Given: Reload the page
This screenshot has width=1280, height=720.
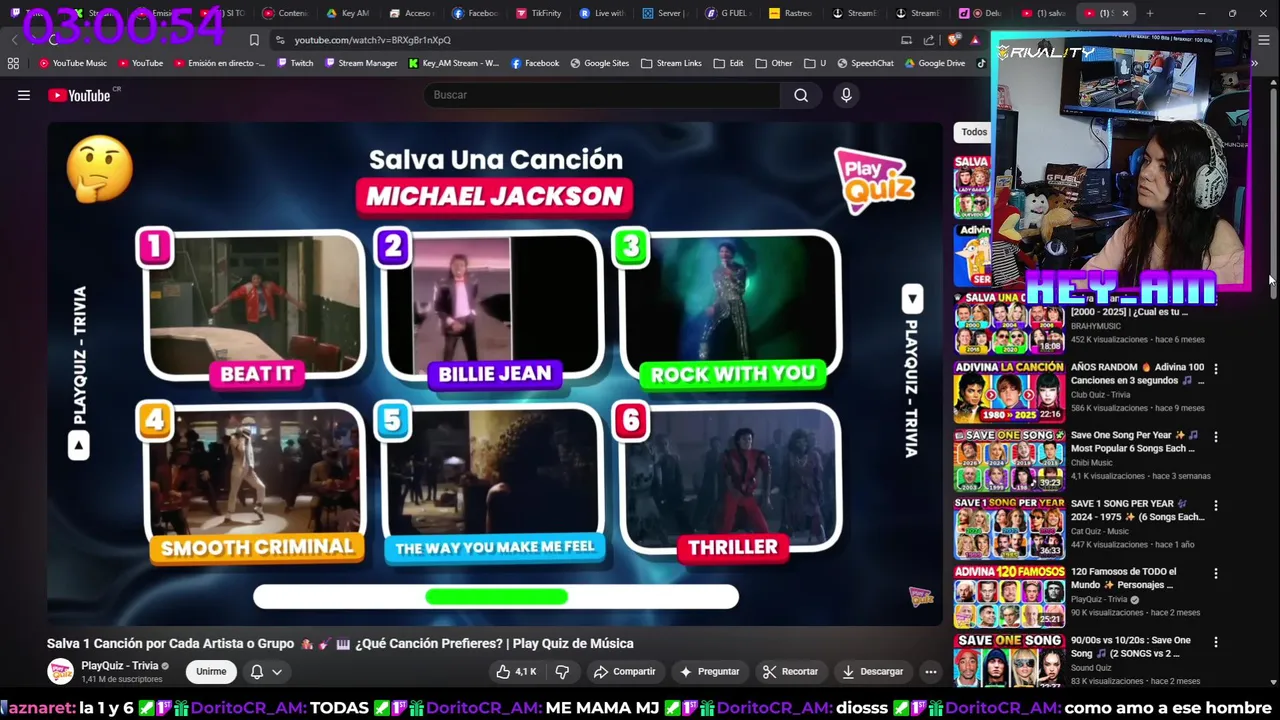Looking at the screenshot, I should (53, 40).
